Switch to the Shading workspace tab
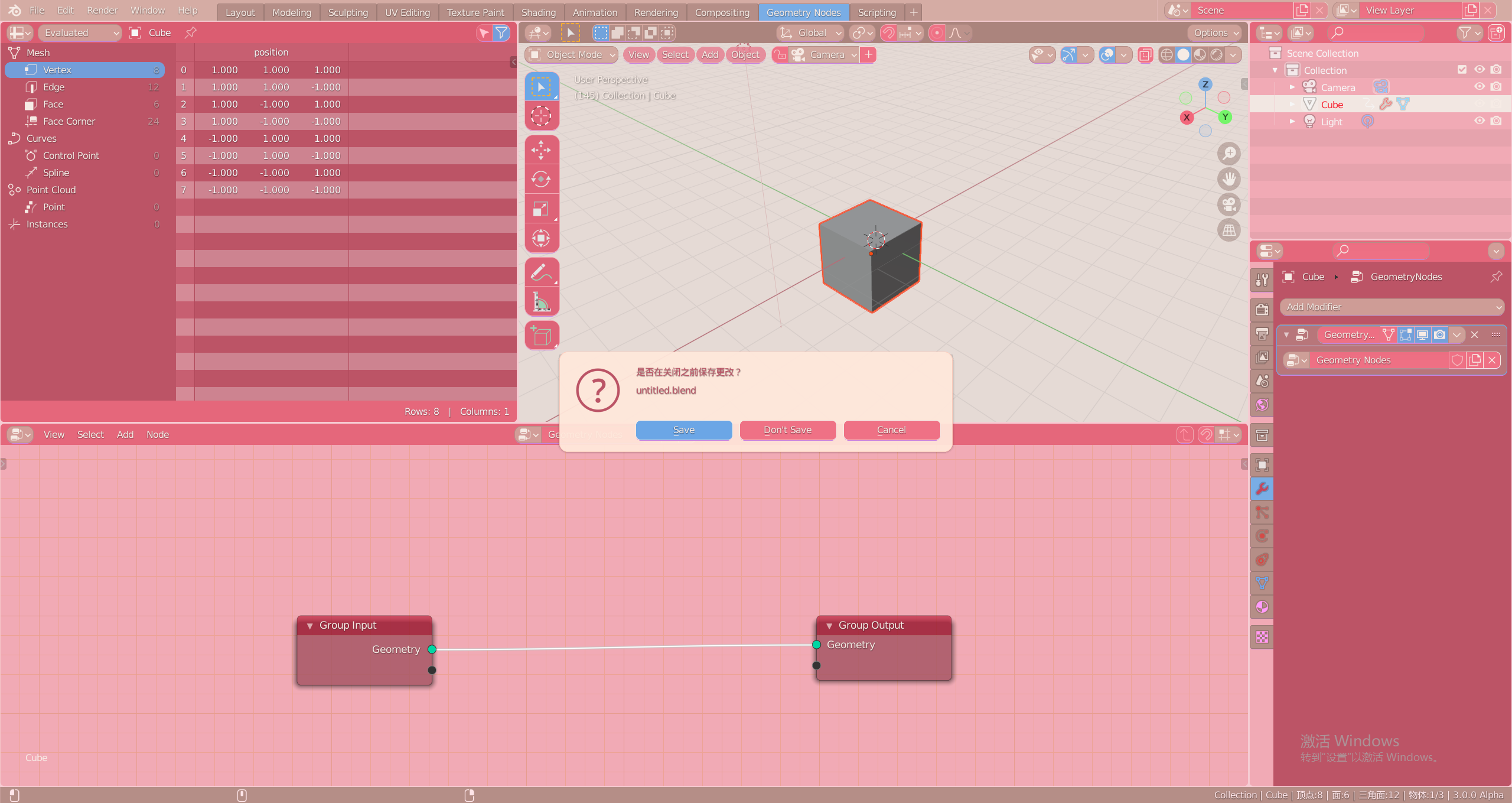 pos(538,12)
